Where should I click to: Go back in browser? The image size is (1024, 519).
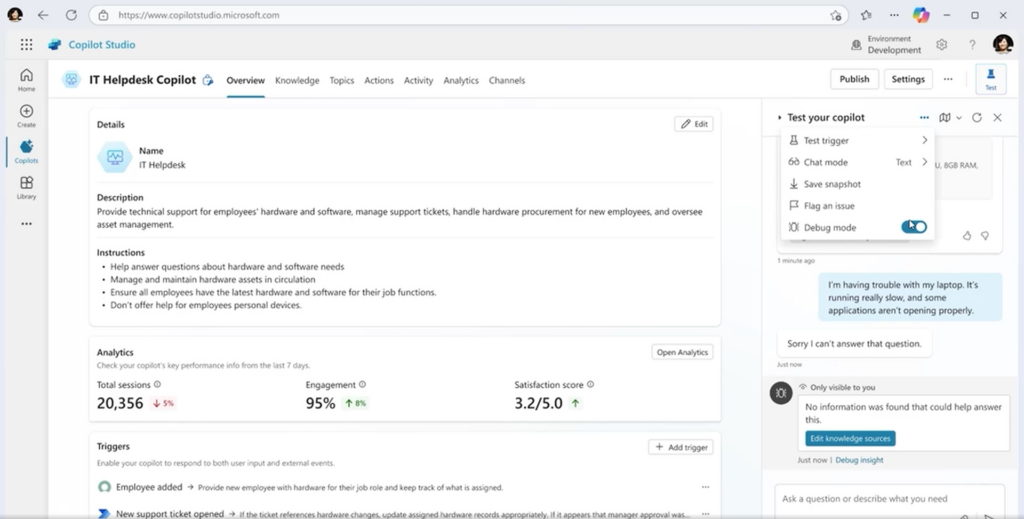click(43, 15)
